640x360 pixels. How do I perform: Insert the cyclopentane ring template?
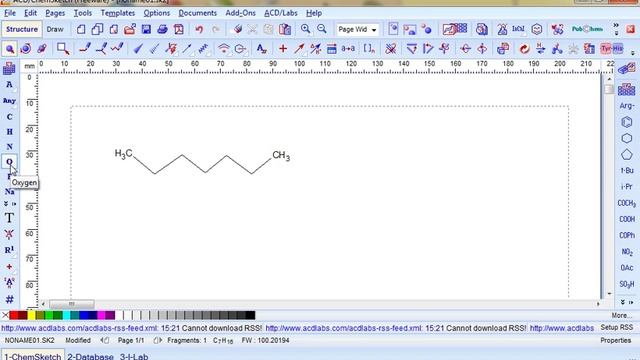pyautogui.click(x=627, y=155)
